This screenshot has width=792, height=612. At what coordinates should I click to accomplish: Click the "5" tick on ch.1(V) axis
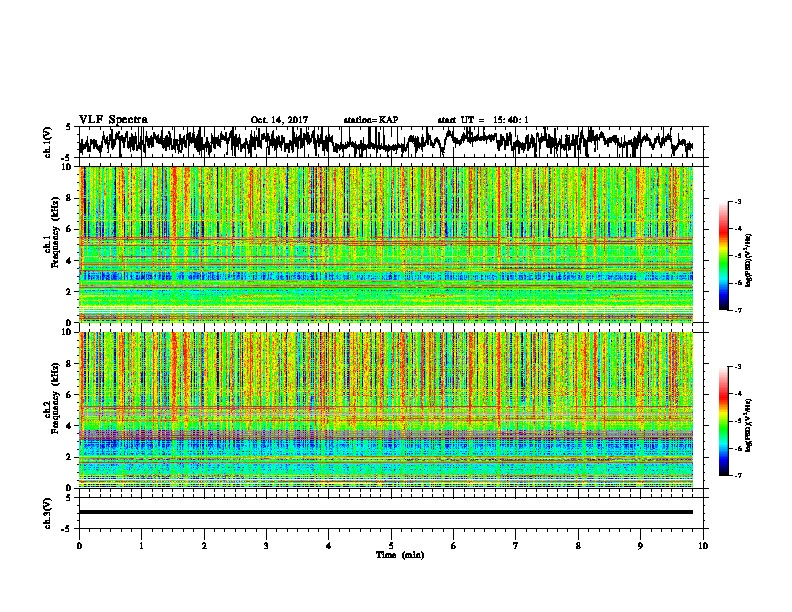click(x=68, y=127)
